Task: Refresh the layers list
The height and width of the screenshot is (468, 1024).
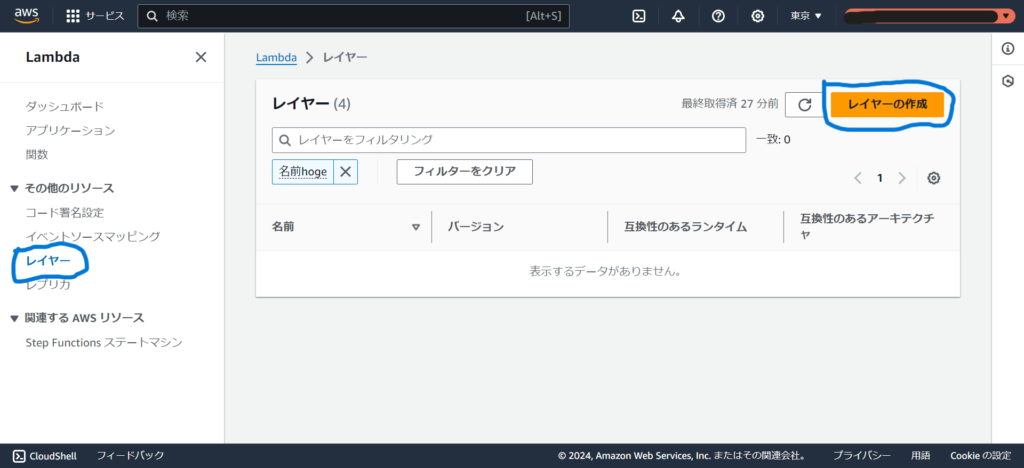Action: pos(804,104)
